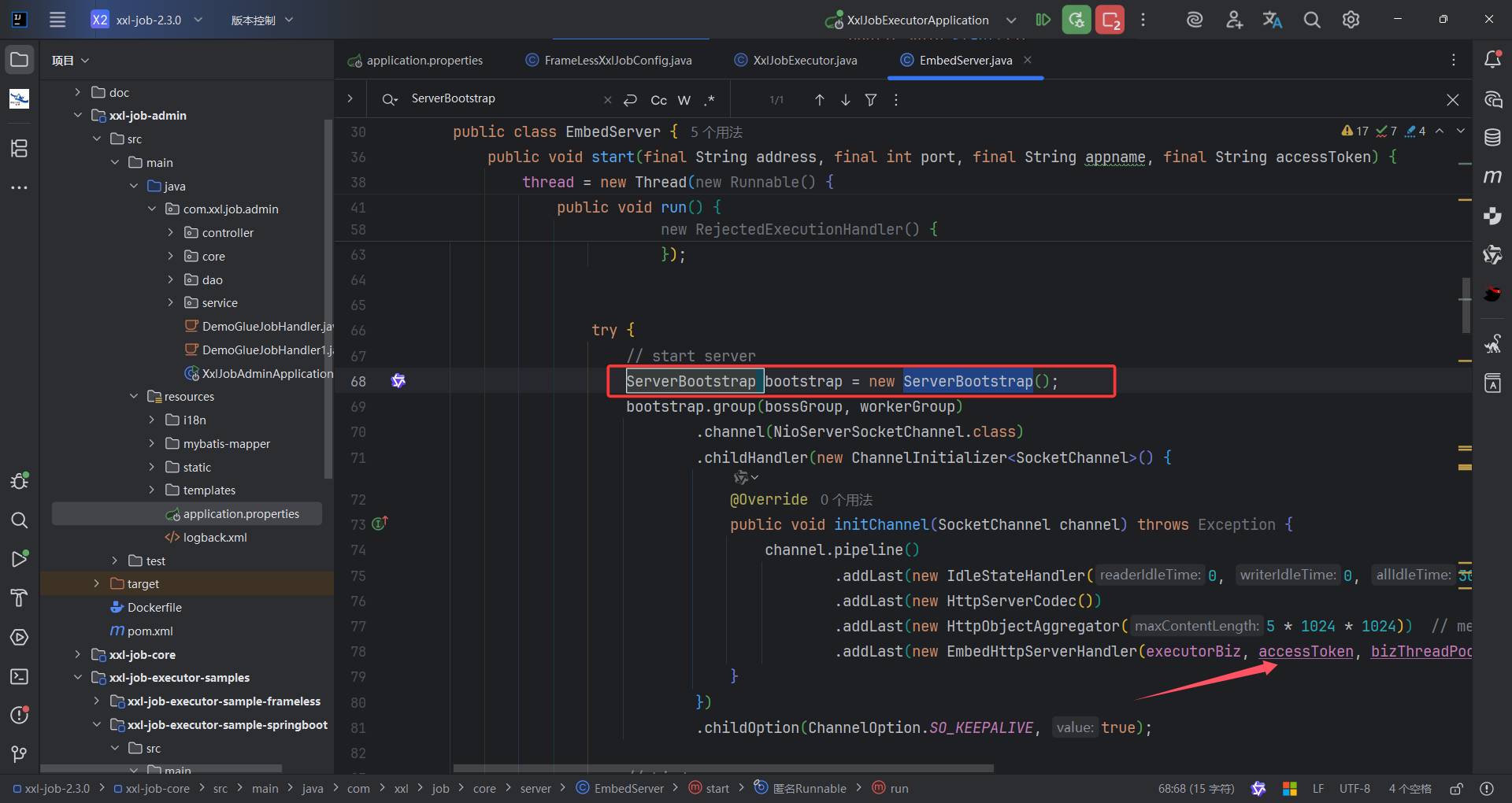Image resolution: width=1512 pixels, height=803 pixels.
Task: Open the code with me user icon
Action: click(1234, 20)
